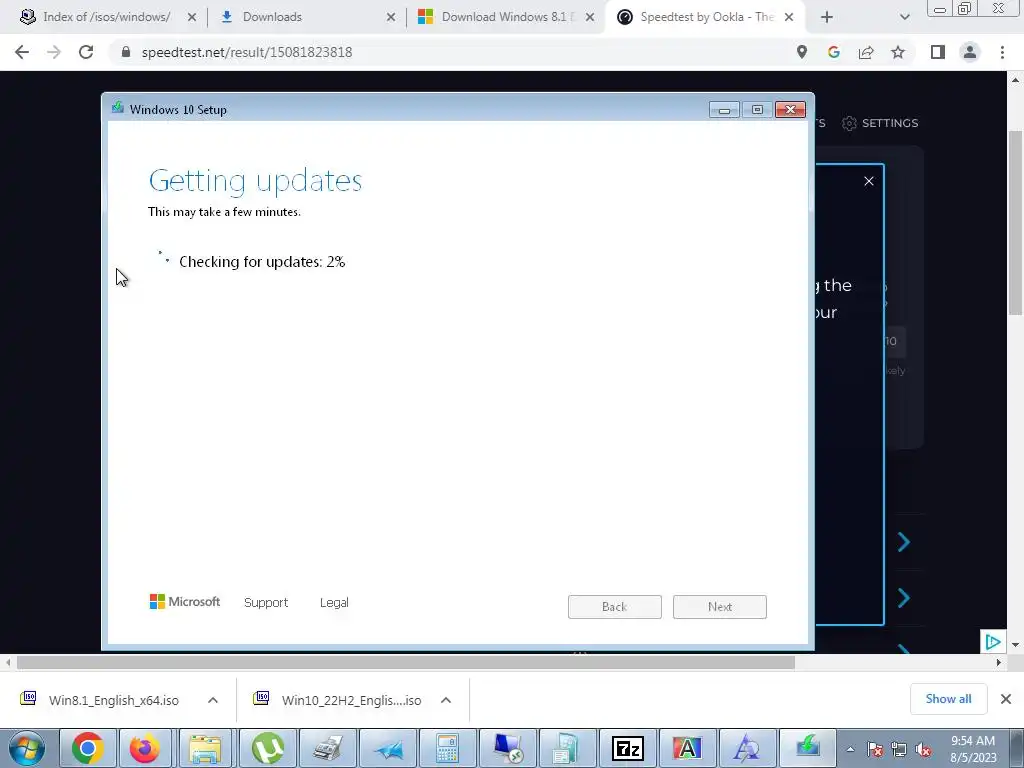Close the downloads bar
Viewport: 1024px width, 768px height.
point(1006,699)
